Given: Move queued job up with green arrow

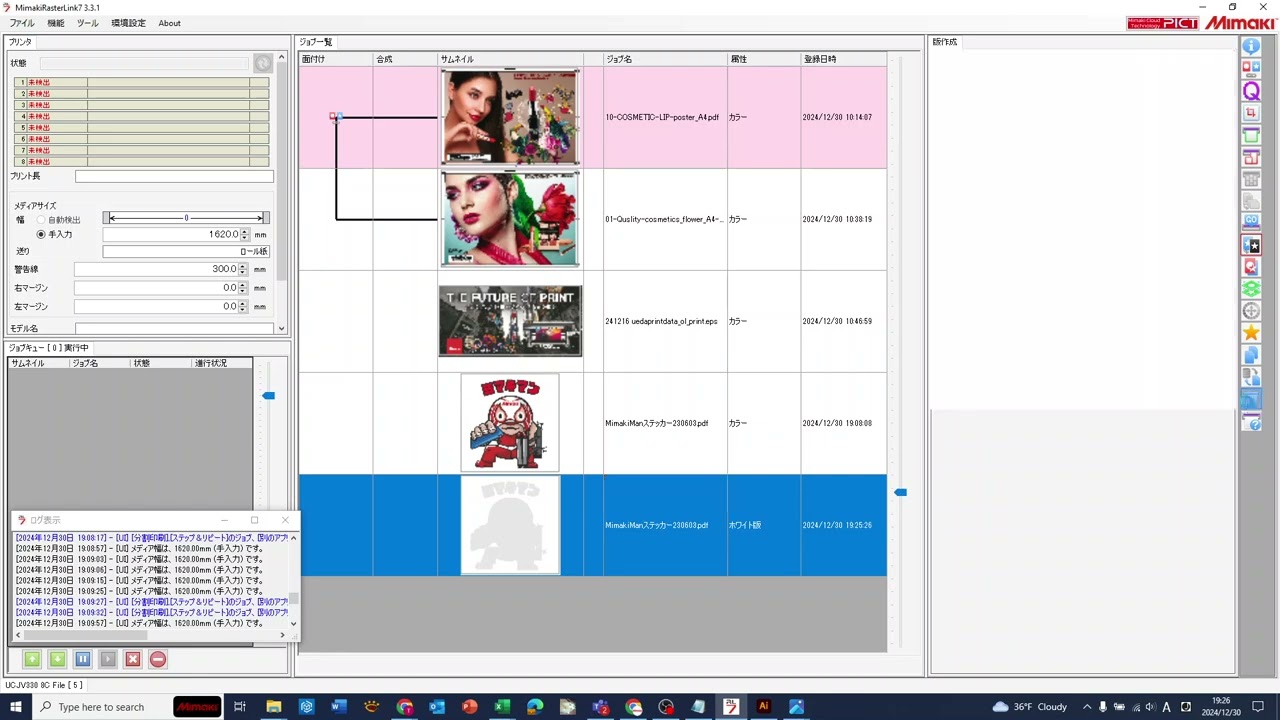Looking at the screenshot, I should [32, 659].
